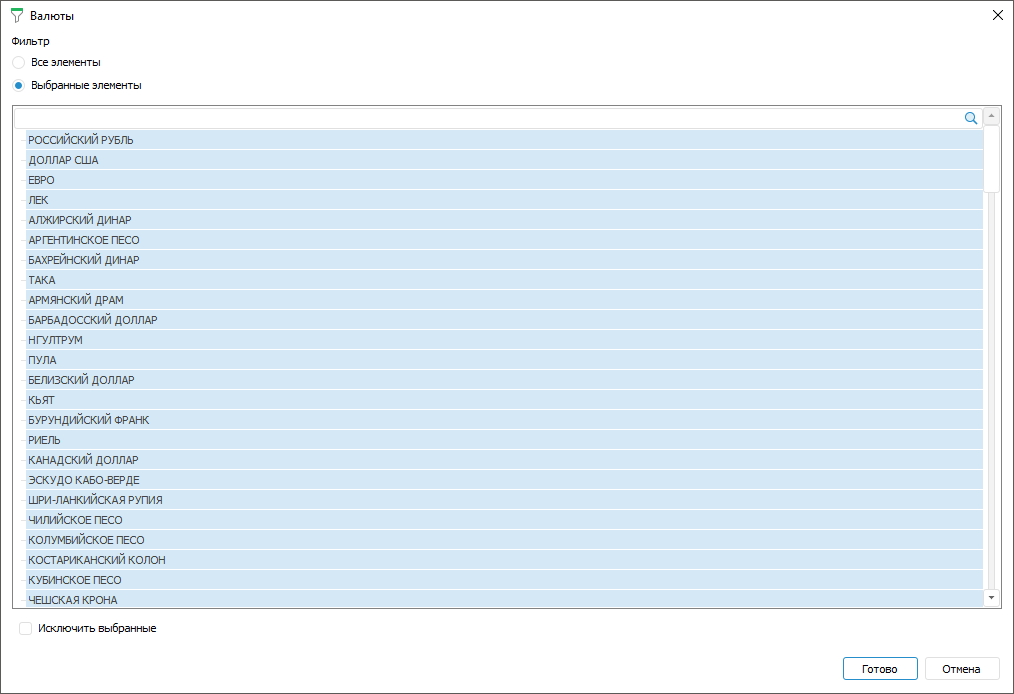1014x694 pixels.
Task: Select the Выбранные элементы radio option
Action: [x=19, y=85]
